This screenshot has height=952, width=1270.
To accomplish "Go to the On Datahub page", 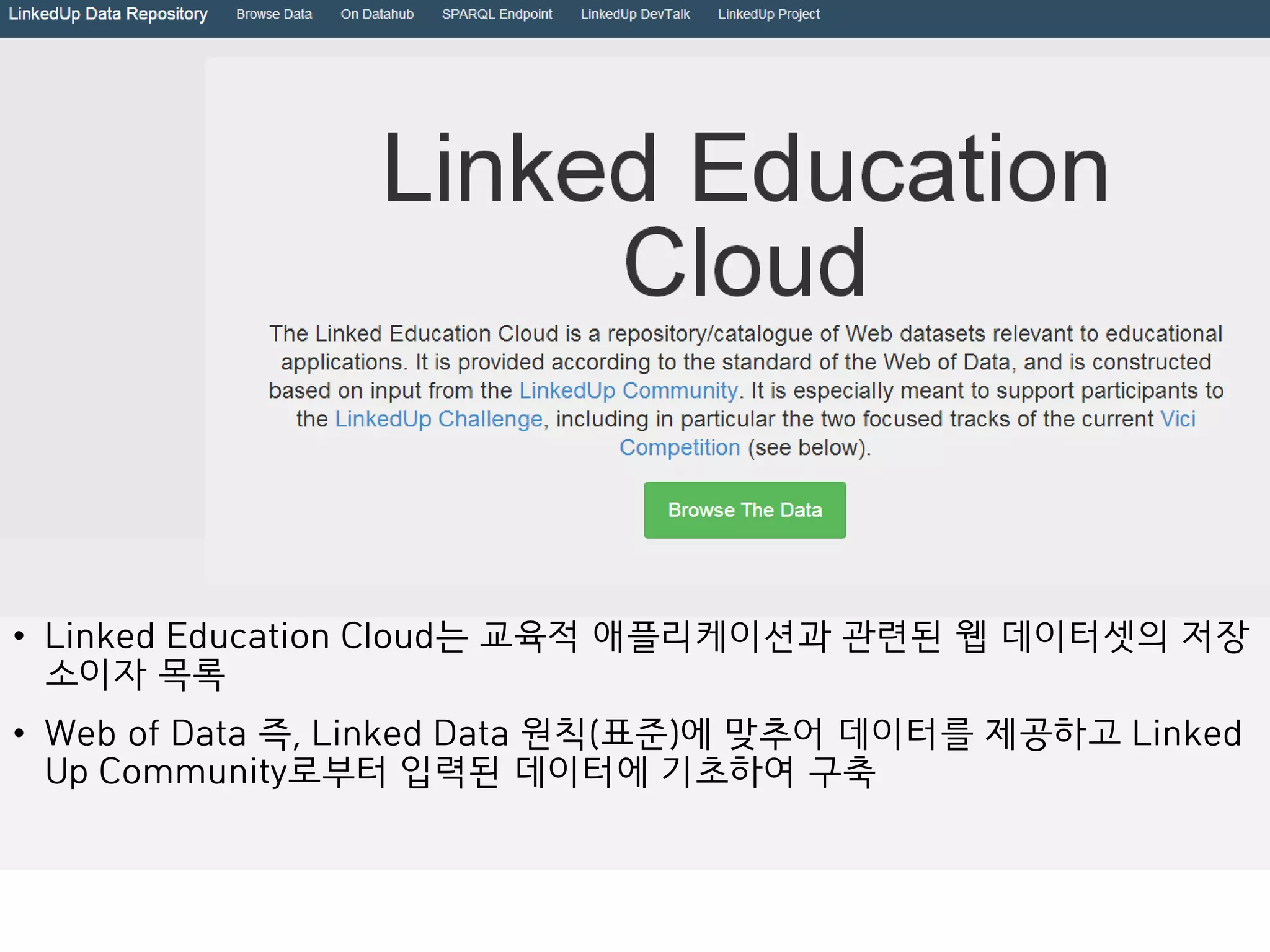I will click(377, 14).
